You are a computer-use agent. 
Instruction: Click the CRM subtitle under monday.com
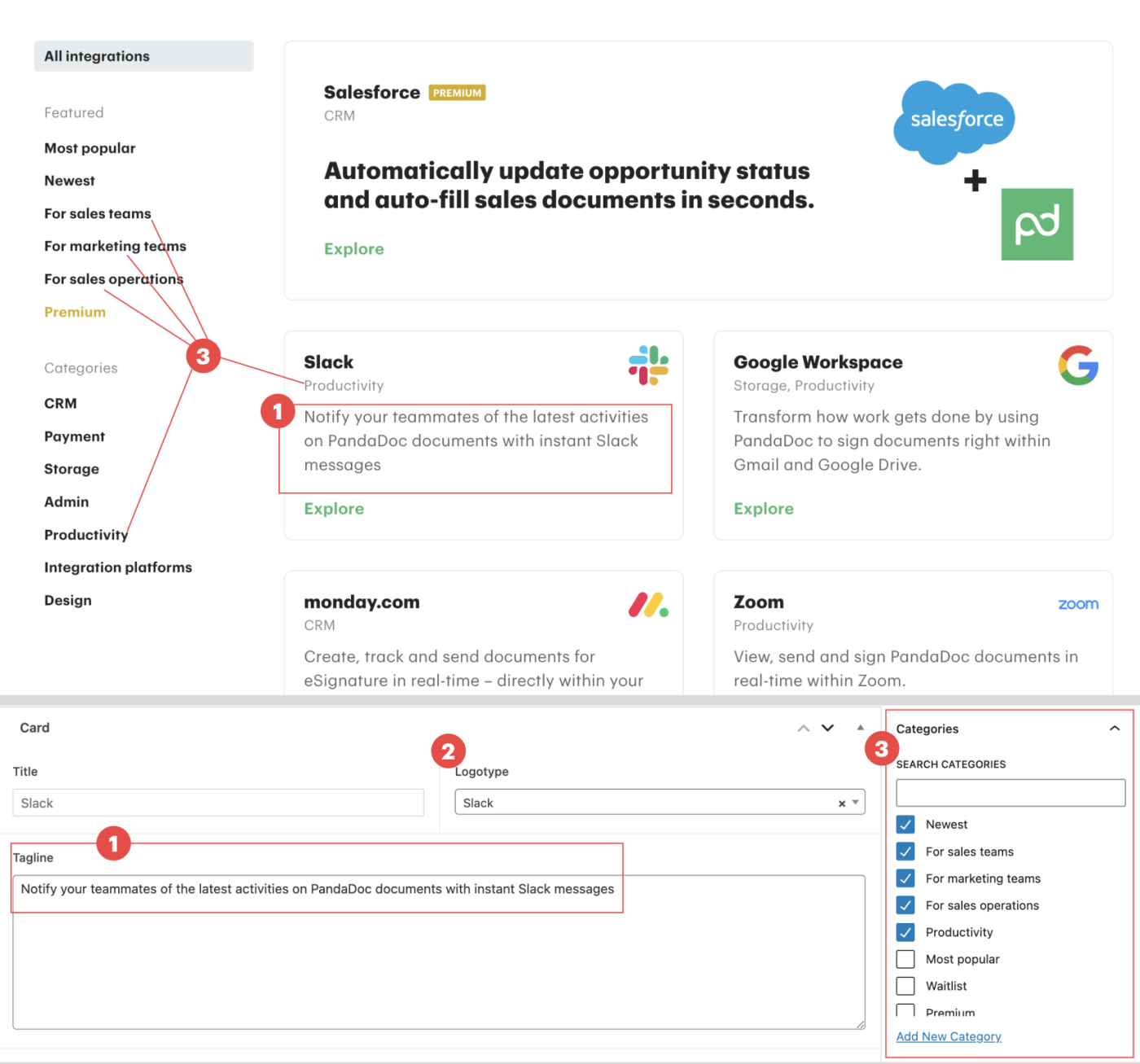(319, 625)
